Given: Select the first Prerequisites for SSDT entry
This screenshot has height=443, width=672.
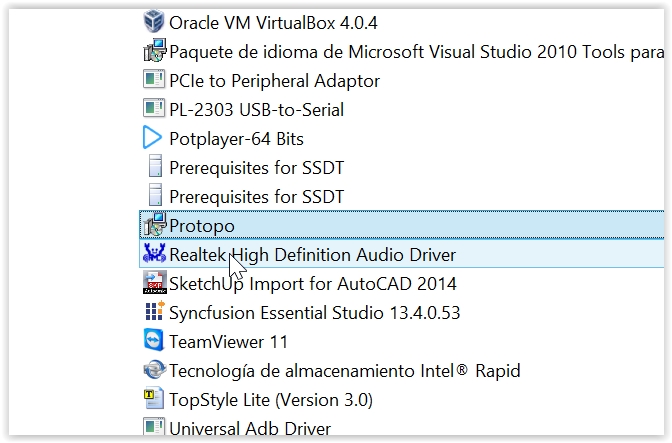Looking at the screenshot, I should (256, 168).
